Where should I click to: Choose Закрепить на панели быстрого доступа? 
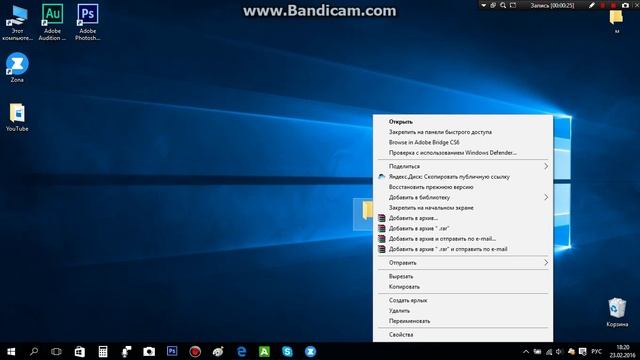pyautogui.click(x=463, y=132)
